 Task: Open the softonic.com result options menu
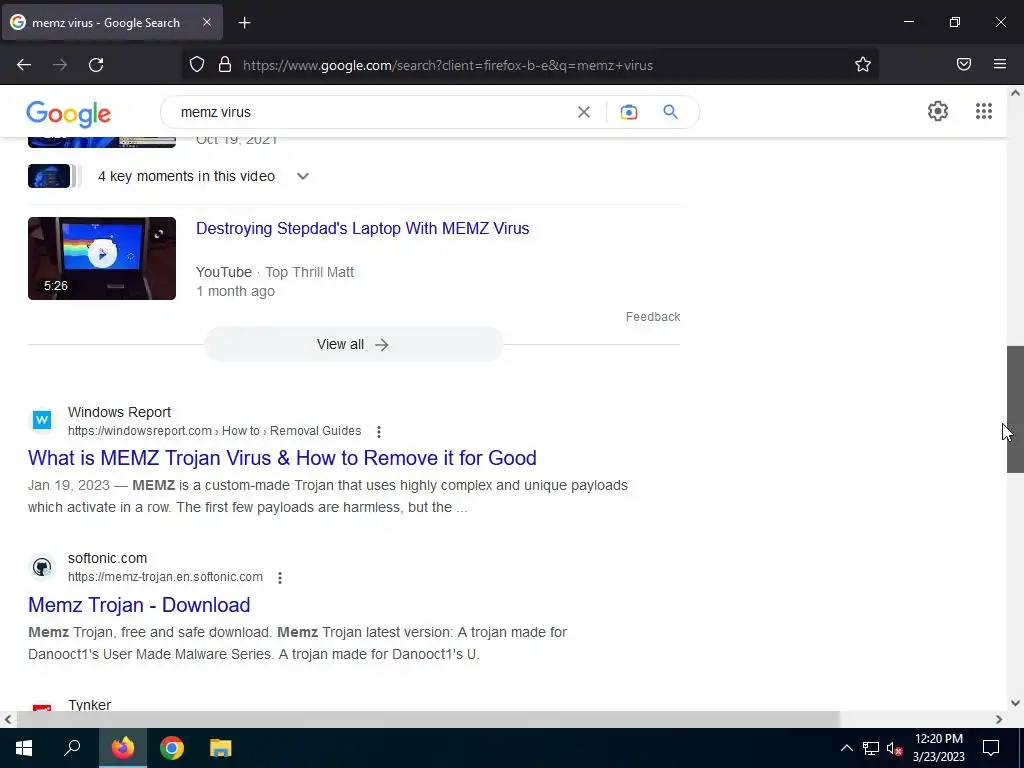280,578
